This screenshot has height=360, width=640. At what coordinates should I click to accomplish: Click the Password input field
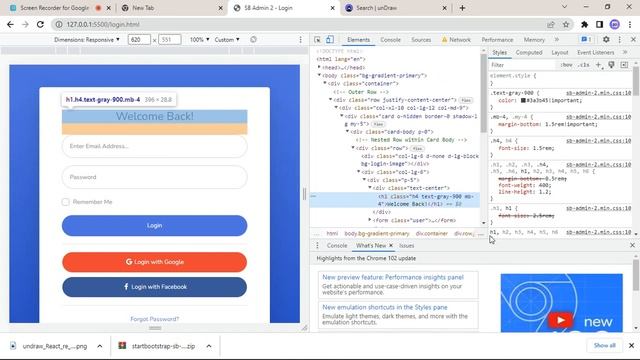(x=155, y=177)
